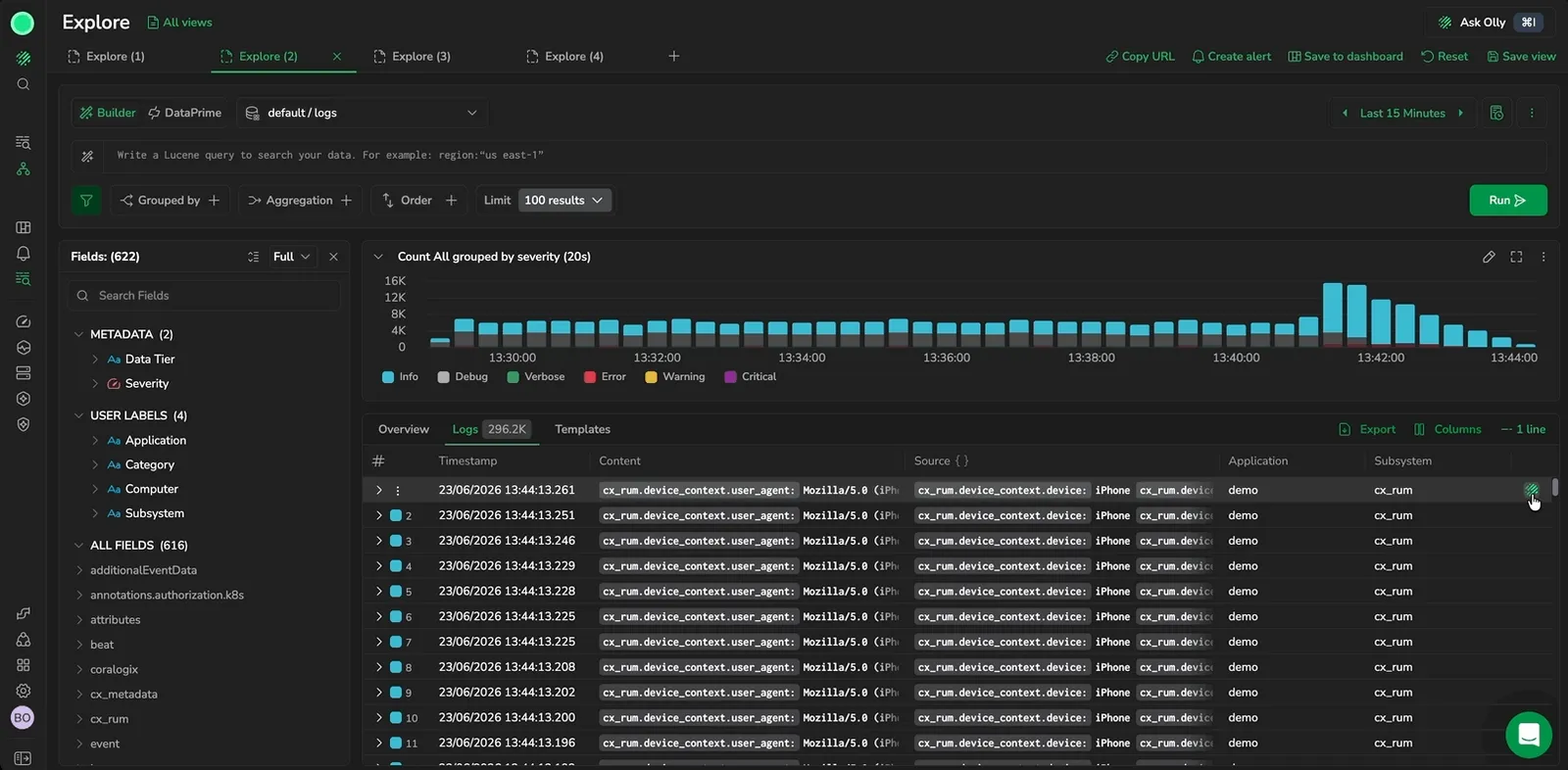The width and height of the screenshot is (1568, 770).
Task: Collapse the USER LABELS section
Action: coord(78,415)
